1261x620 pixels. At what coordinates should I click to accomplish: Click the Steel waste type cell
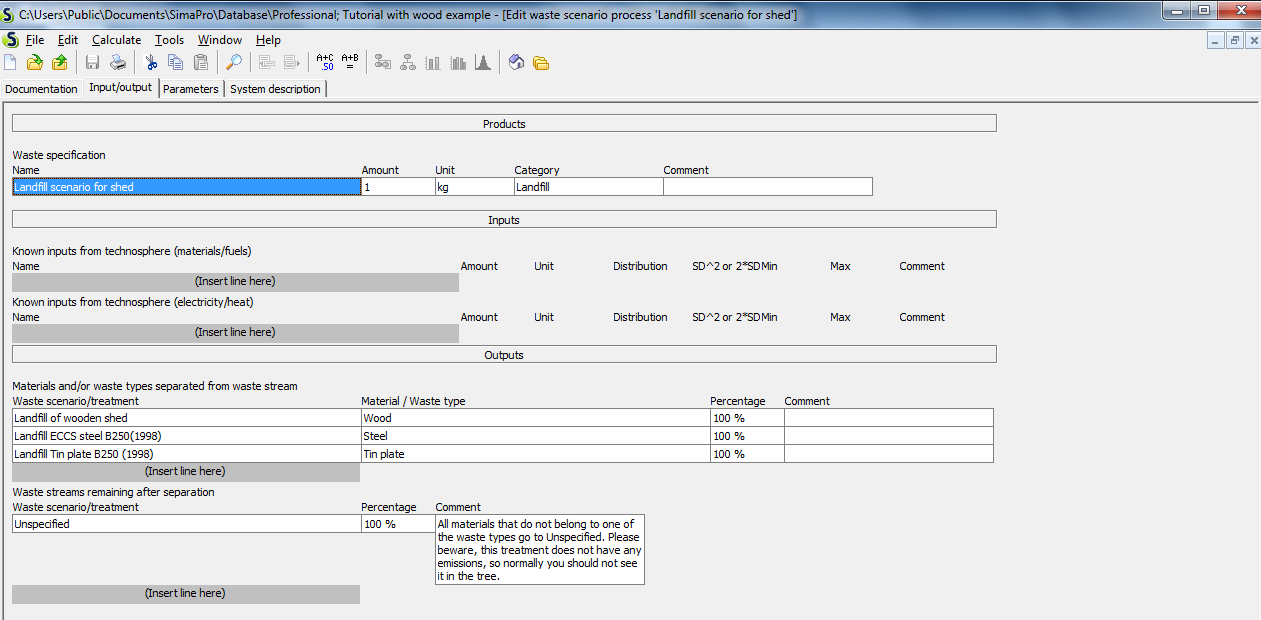click(x=535, y=436)
